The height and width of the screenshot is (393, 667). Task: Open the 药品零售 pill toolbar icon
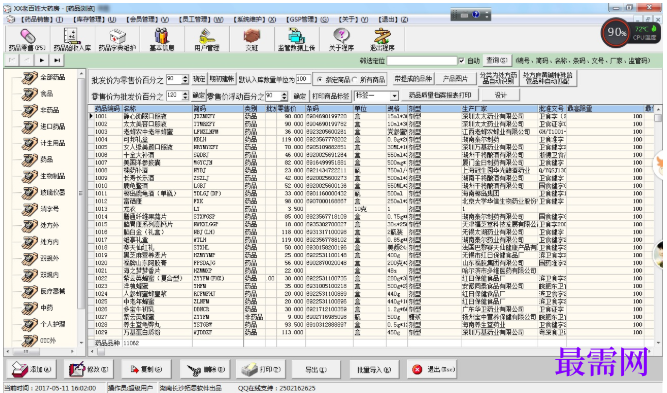click(27, 39)
